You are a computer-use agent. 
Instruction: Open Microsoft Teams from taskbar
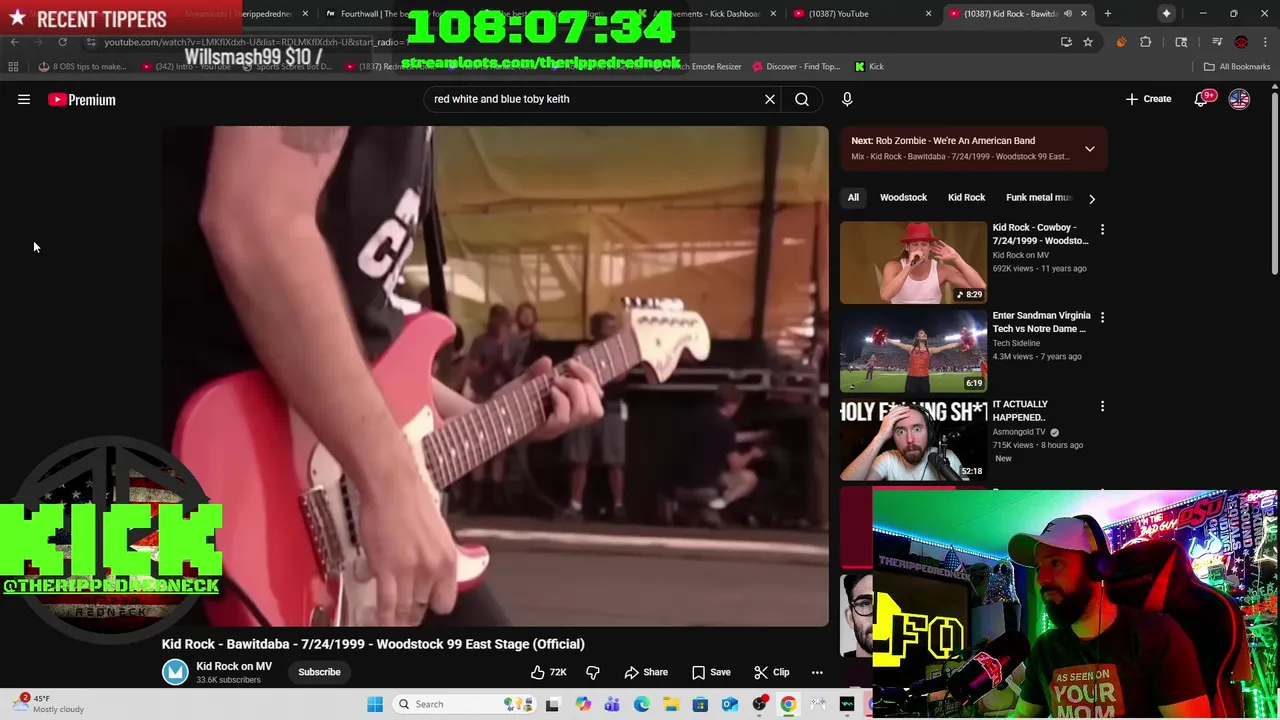[612, 704]
